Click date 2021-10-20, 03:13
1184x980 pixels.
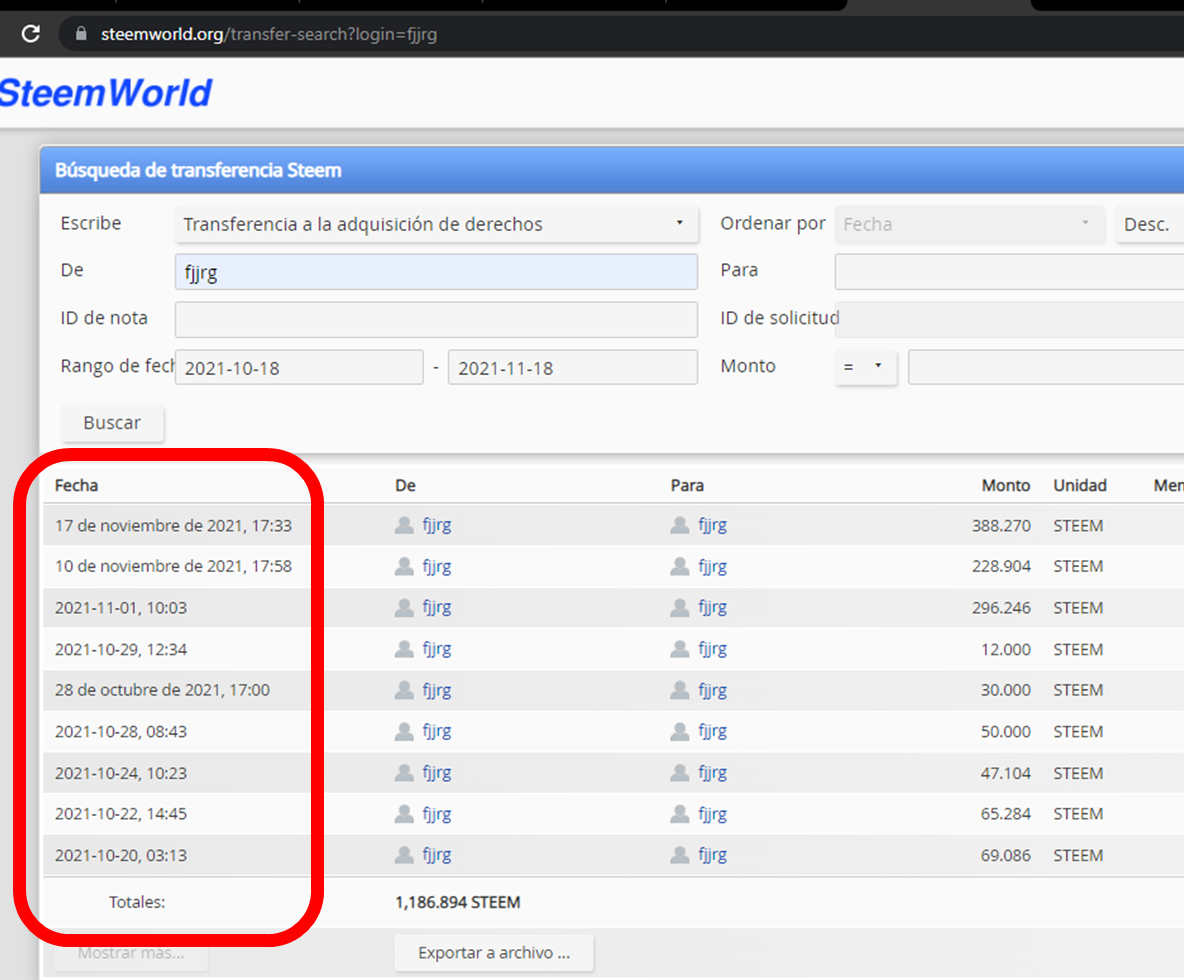[x=121, y=855]
